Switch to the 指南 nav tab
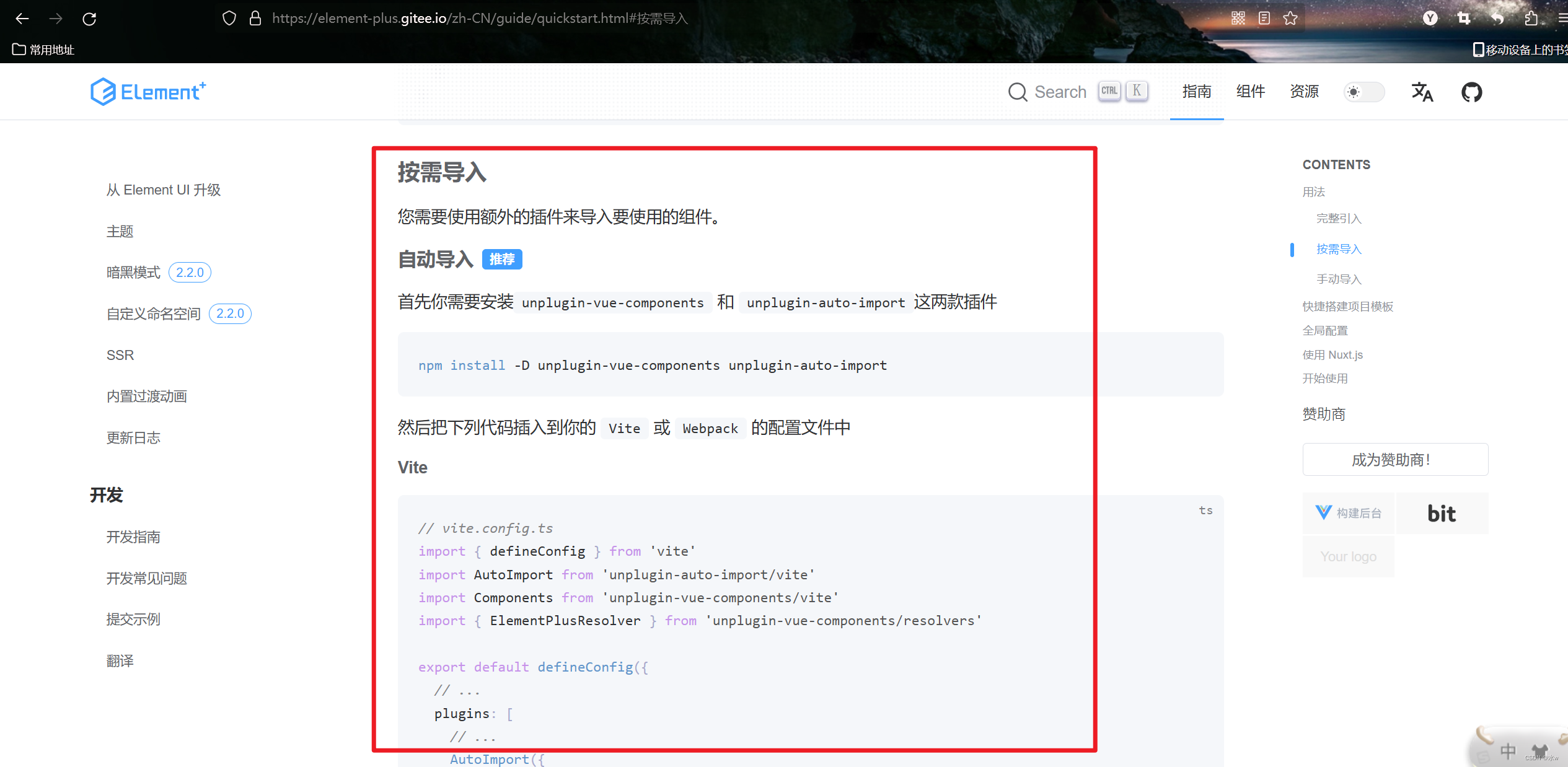Viewport: 1568px width, 767px height. click(x=1197, y=92)
